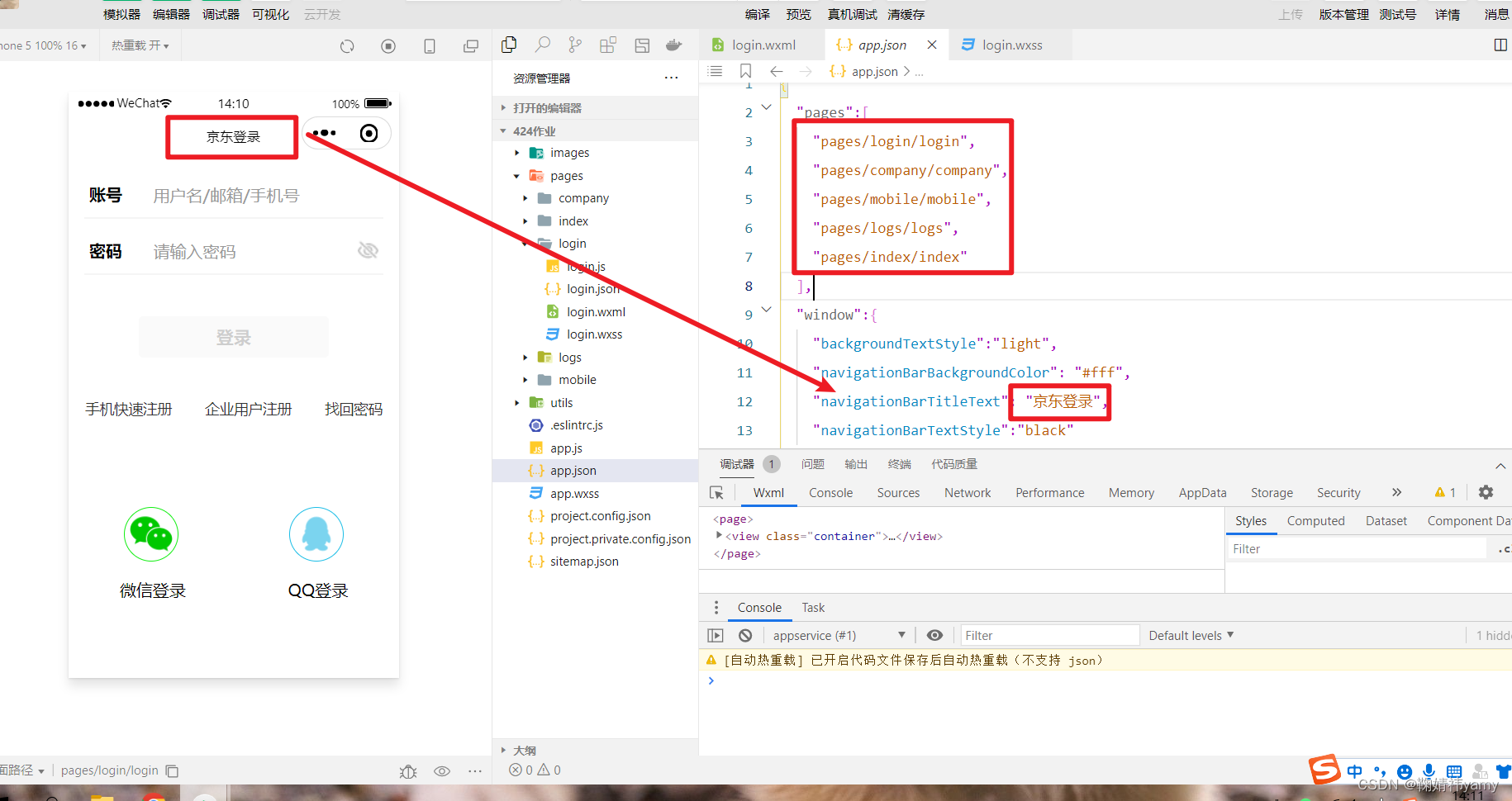Click 找回密码 link

(354, 410)
